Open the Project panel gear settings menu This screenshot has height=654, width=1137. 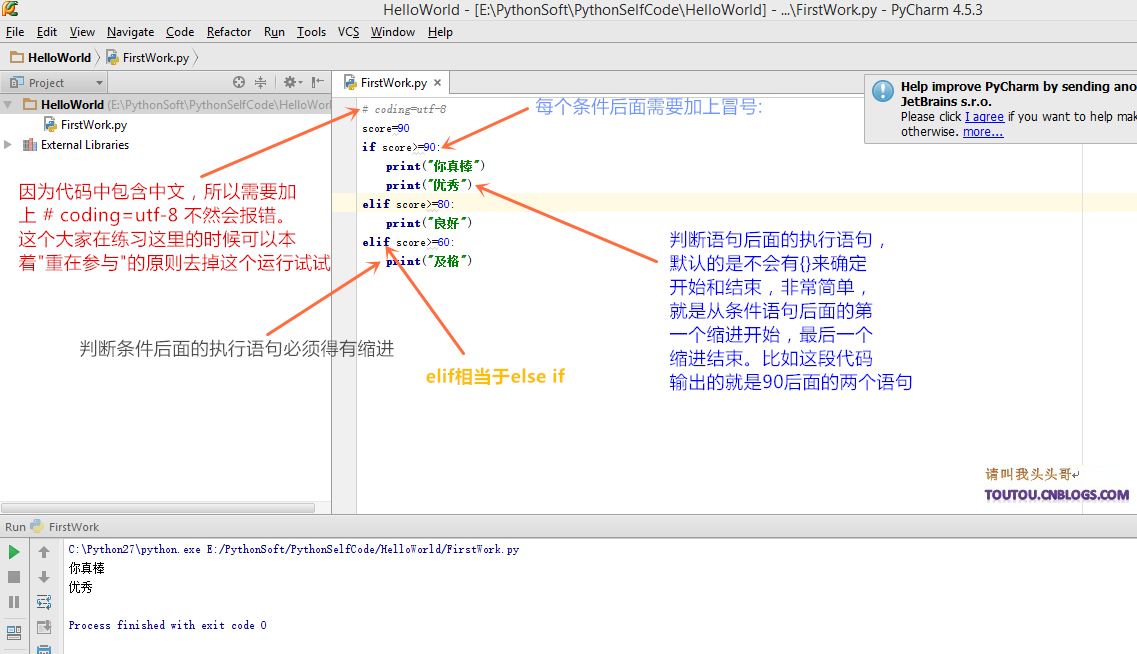point(292,82)
